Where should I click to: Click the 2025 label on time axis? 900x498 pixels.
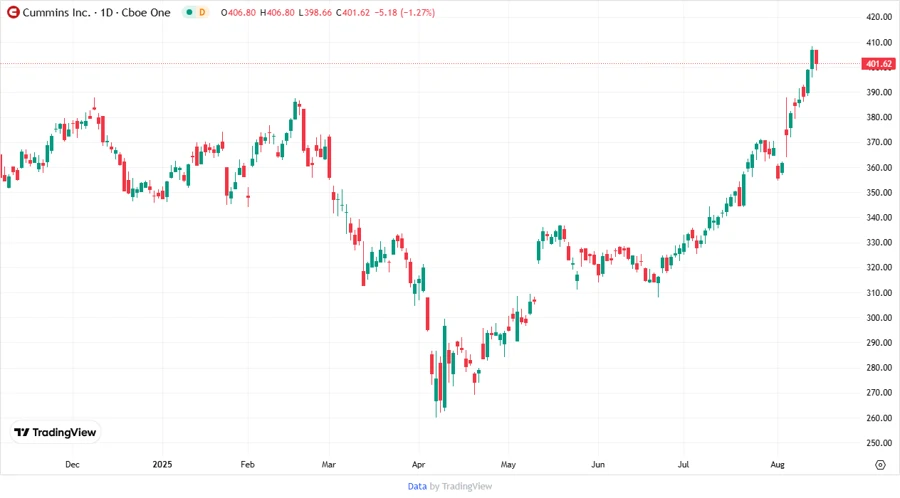pyautogui.click(x=162, y=465)
